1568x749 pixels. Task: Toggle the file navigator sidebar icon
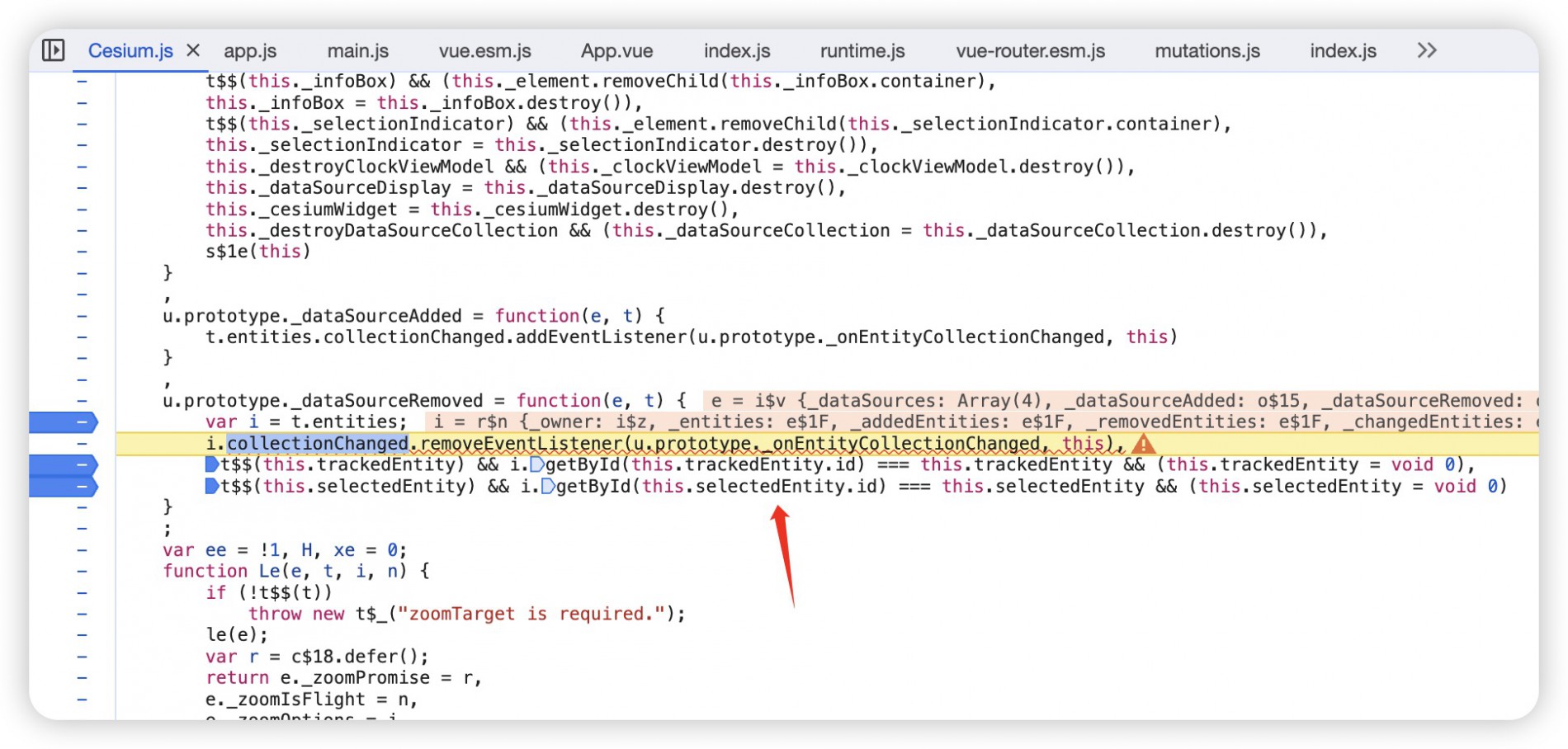click(x=54, y=50)
